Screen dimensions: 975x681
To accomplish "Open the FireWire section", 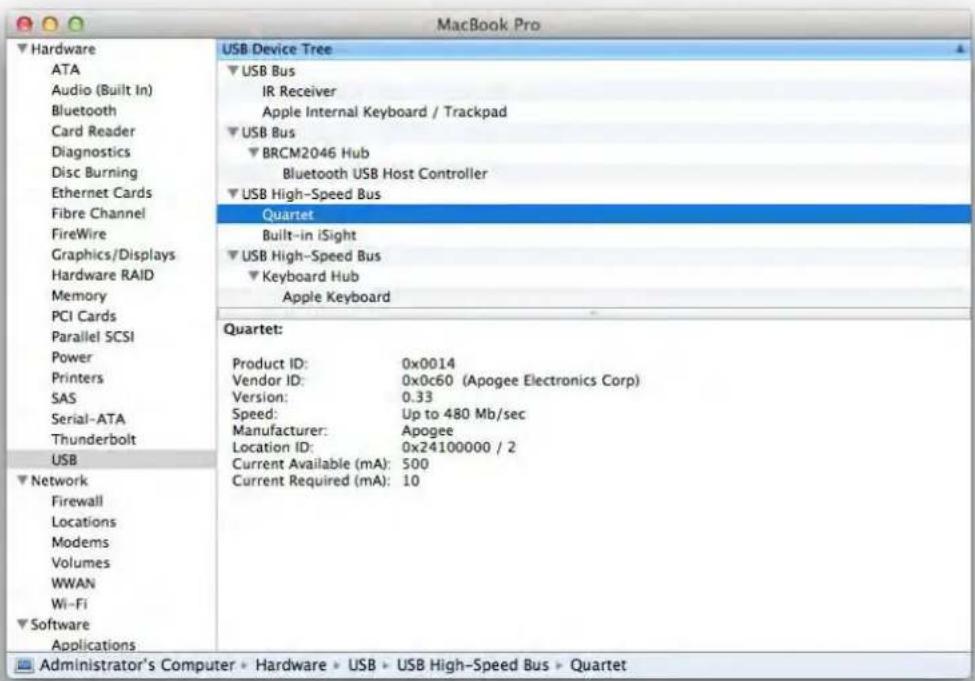I will [79, 234].
